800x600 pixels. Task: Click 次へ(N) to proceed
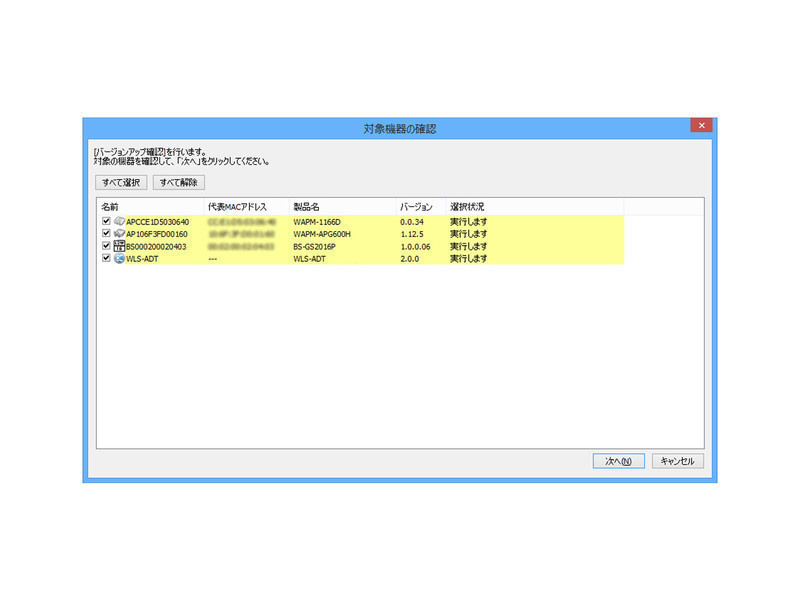coord(618,461)
